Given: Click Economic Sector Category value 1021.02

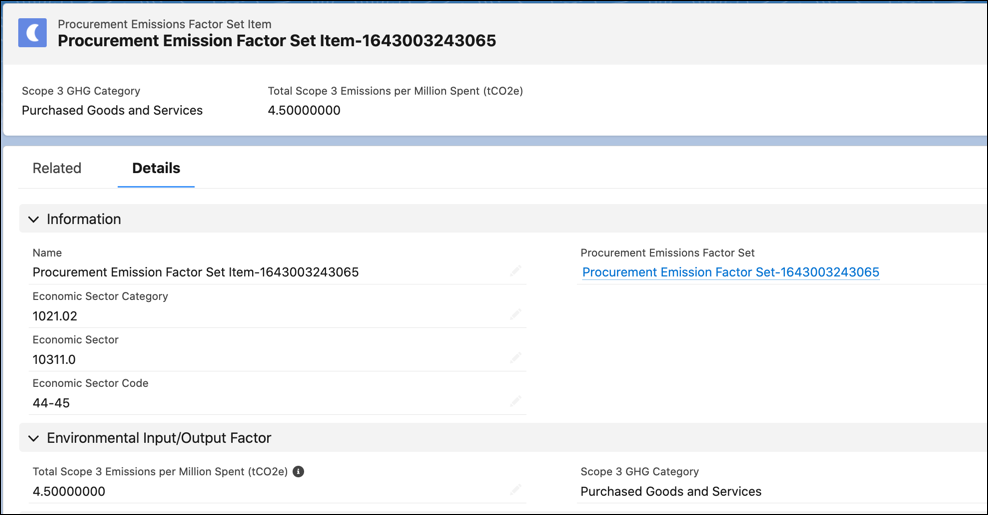Looking at the screenshot, I should click(x=55, y=316).
